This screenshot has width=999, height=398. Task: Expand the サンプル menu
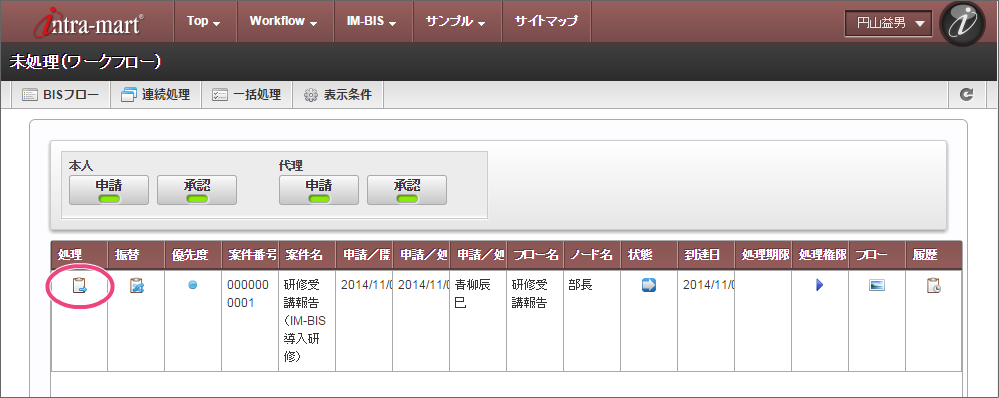(x=456, y=21)
